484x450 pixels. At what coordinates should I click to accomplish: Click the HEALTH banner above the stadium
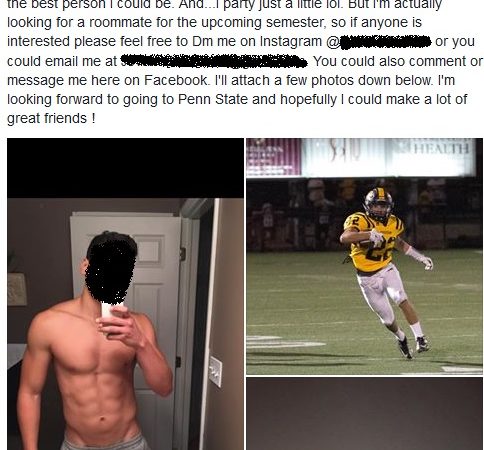(x=441, y=148)
